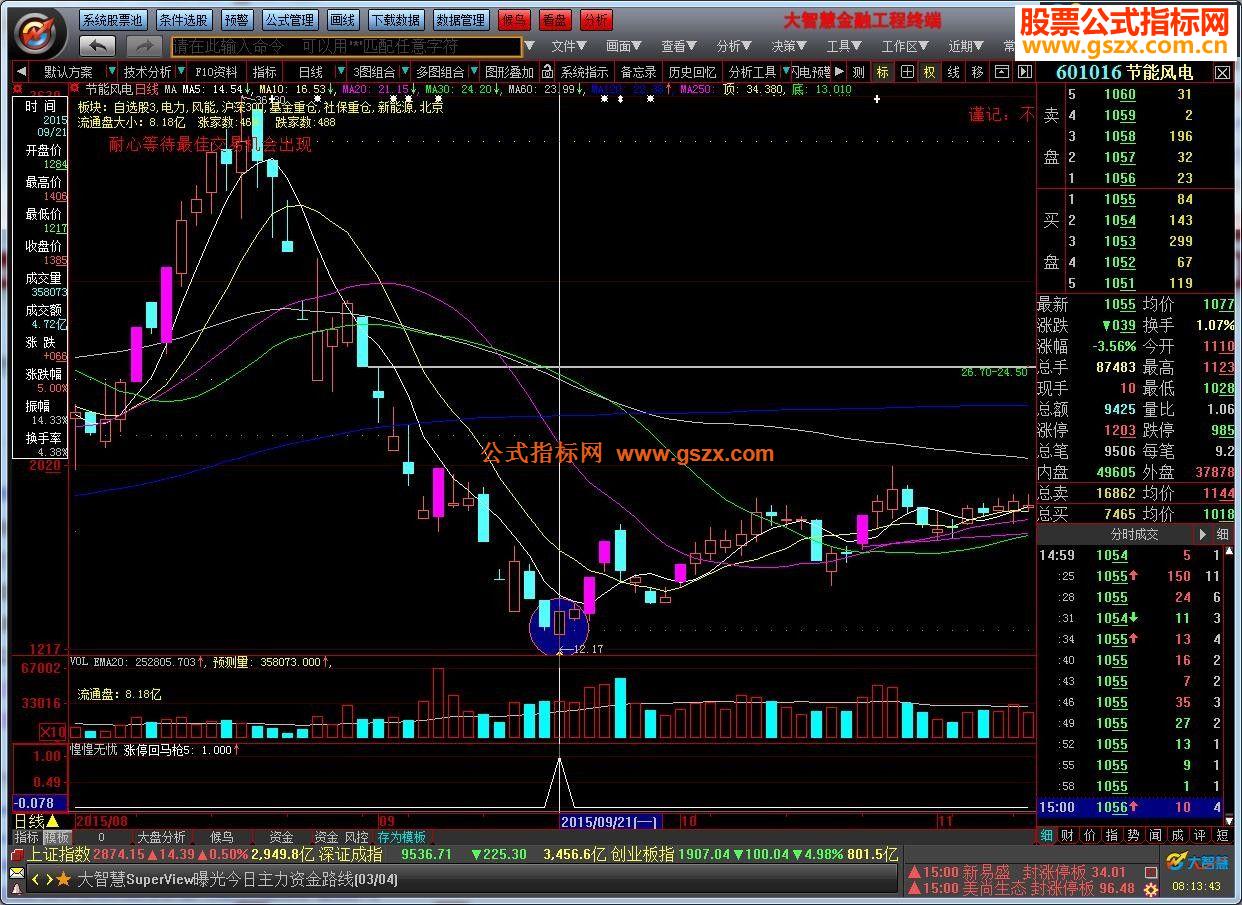The height and width of the screenshot is (905, 1242).
Task: Click the skip-to-end panel icon
Action: 1025,72
